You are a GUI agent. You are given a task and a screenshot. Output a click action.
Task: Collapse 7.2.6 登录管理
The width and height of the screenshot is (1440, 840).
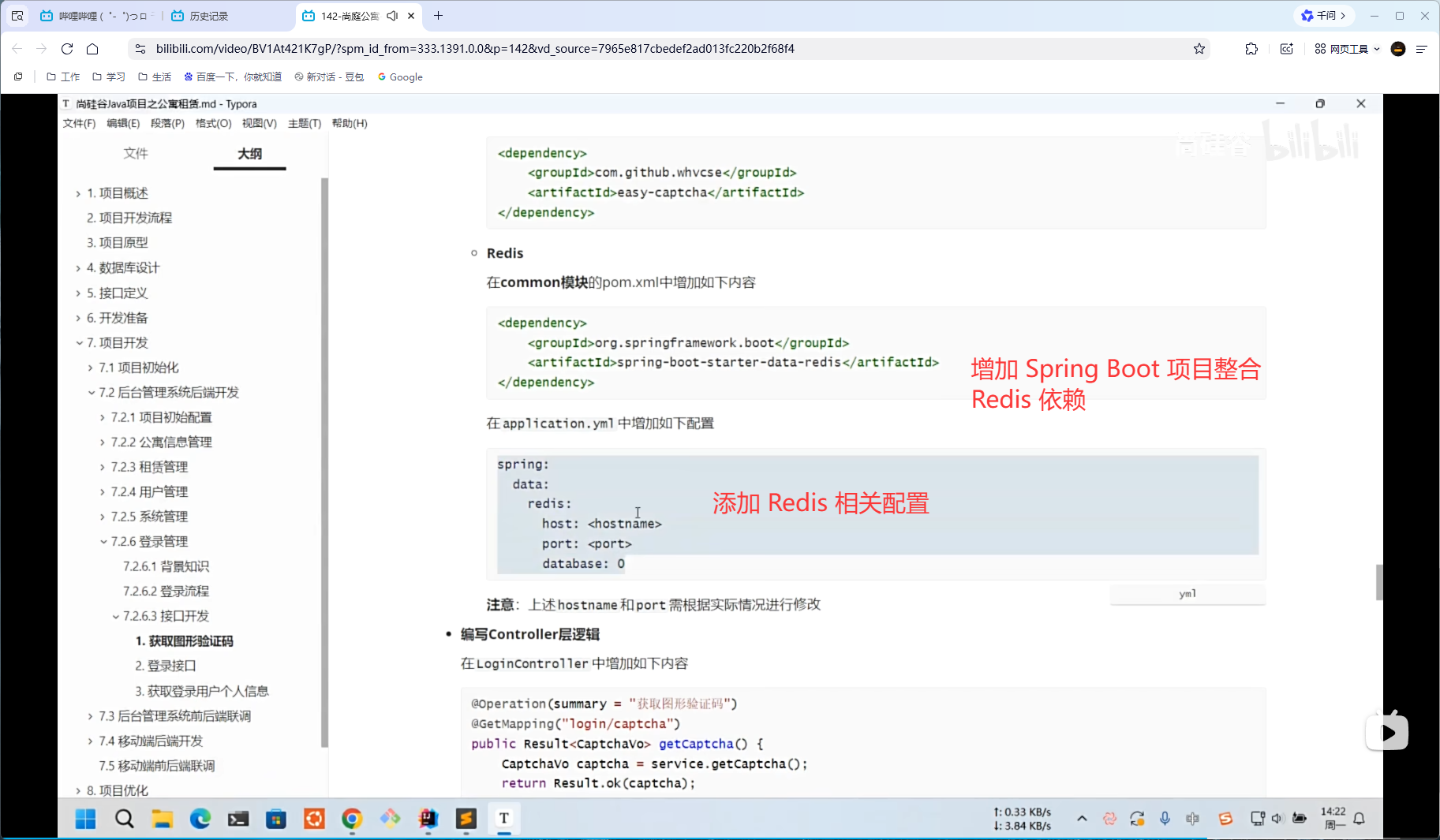103,542
